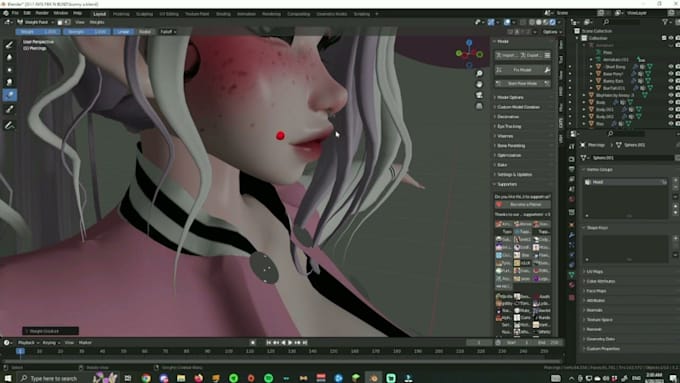Click the viewport zoom magnifier icon

[x=479, y=73]
